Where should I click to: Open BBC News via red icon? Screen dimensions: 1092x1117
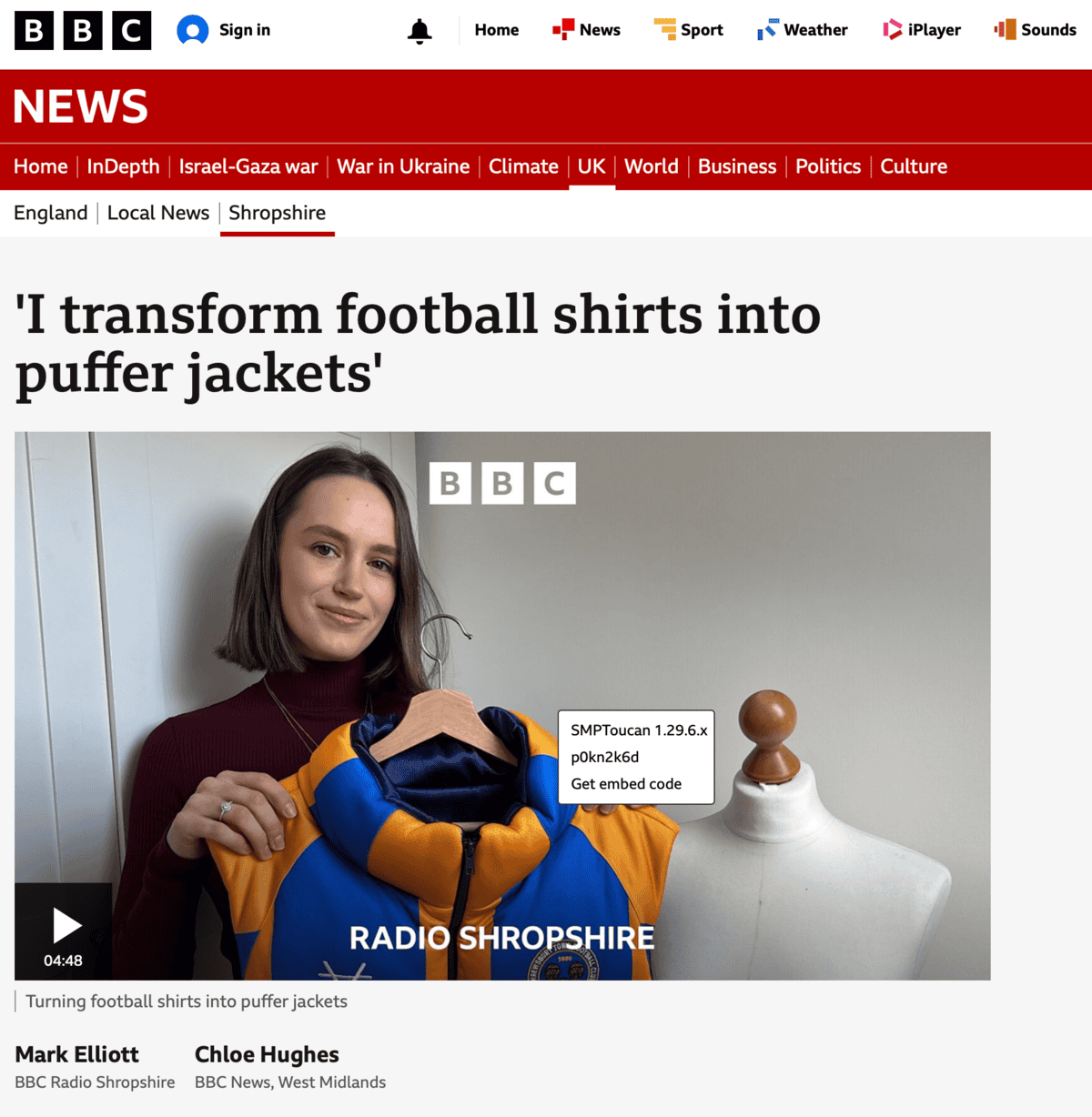(x=563, y=30)
